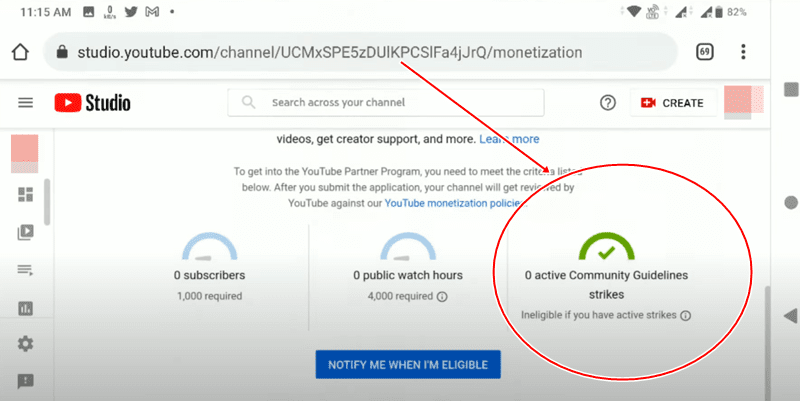
Task: Open YouTube monetization policies link
Action: [x=450, y=203]
